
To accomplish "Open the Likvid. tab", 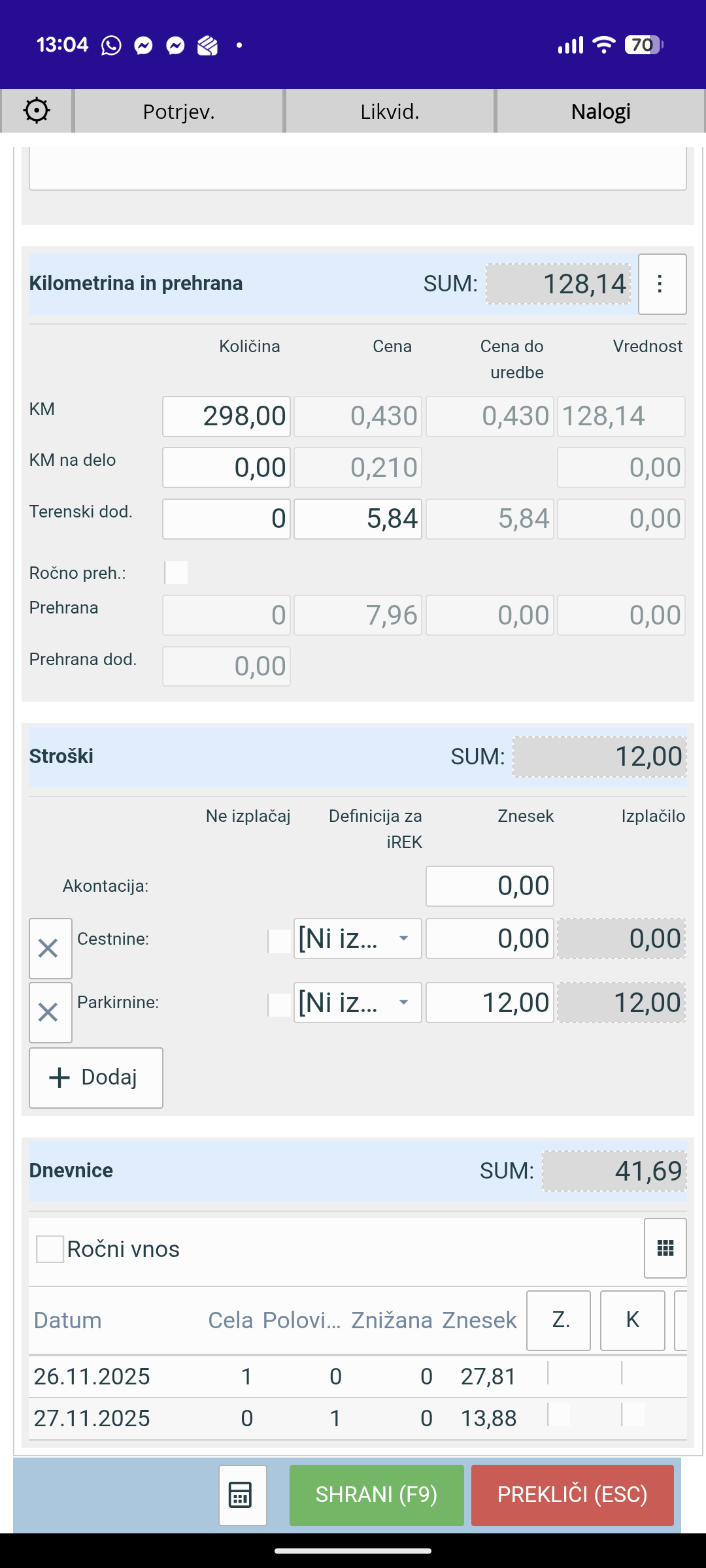I will pyautogui.click(x=390, y=112).
